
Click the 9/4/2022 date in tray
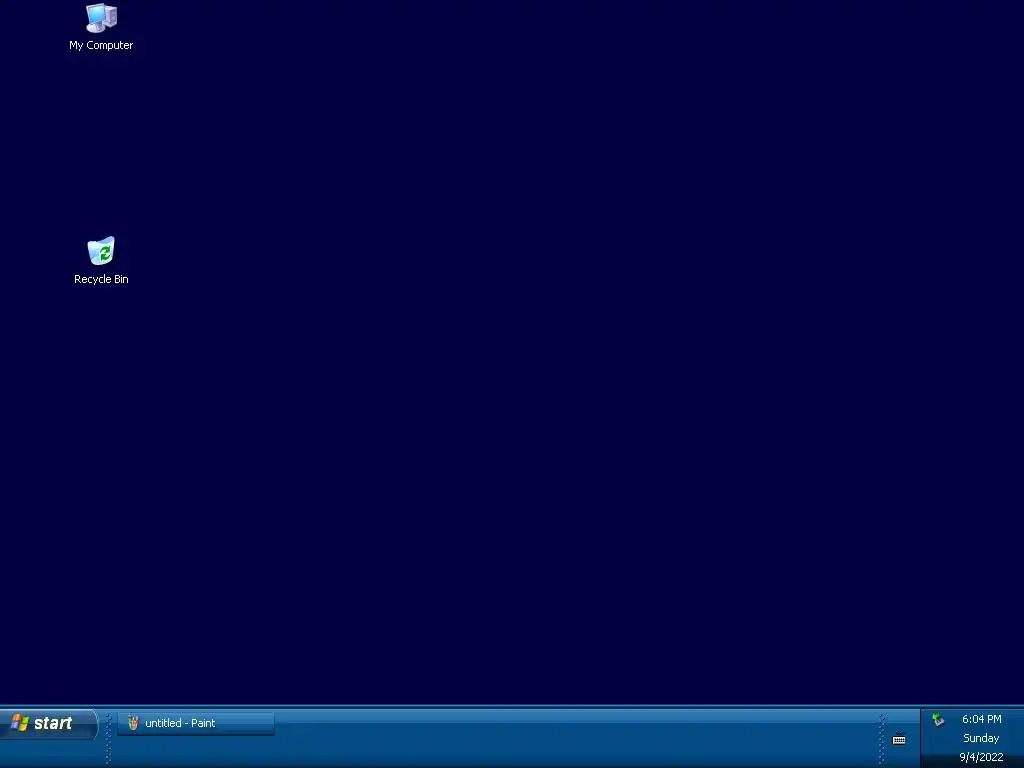pos(981,758)
